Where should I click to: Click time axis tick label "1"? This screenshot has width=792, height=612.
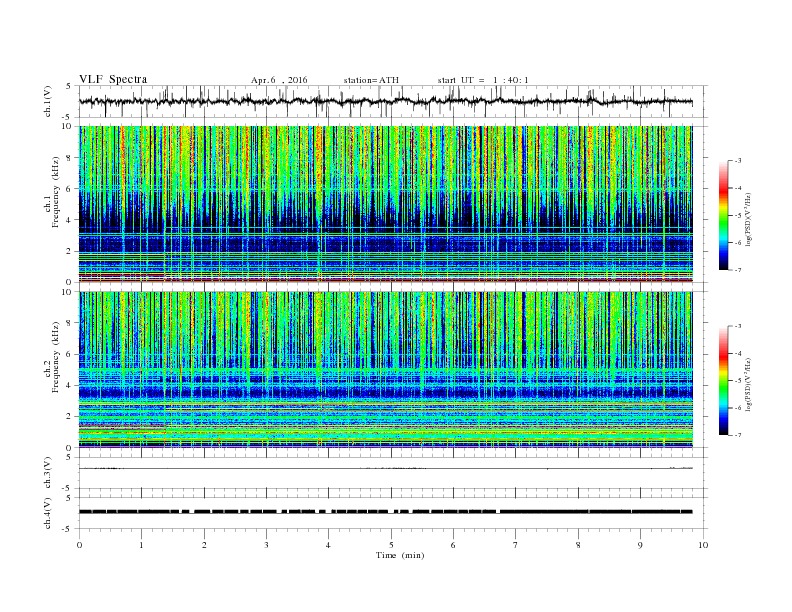(x=141, y=545)
